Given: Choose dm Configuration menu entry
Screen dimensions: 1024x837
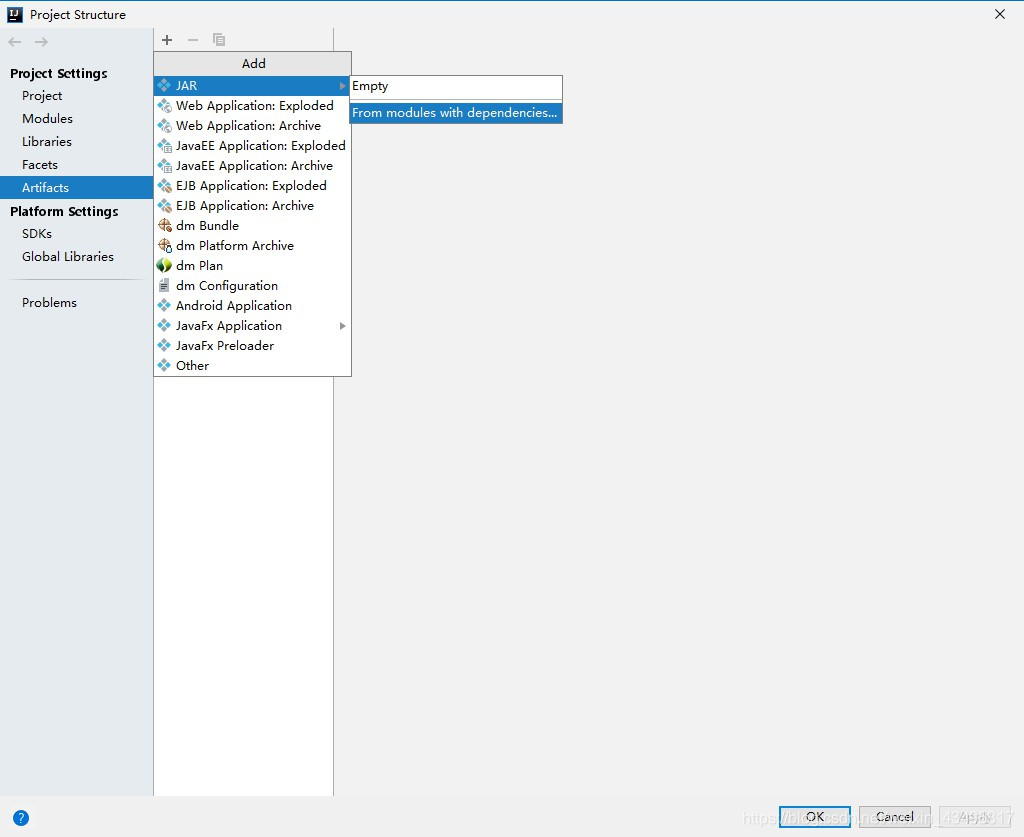Looking at the screenshot, I should click(252, 285).
